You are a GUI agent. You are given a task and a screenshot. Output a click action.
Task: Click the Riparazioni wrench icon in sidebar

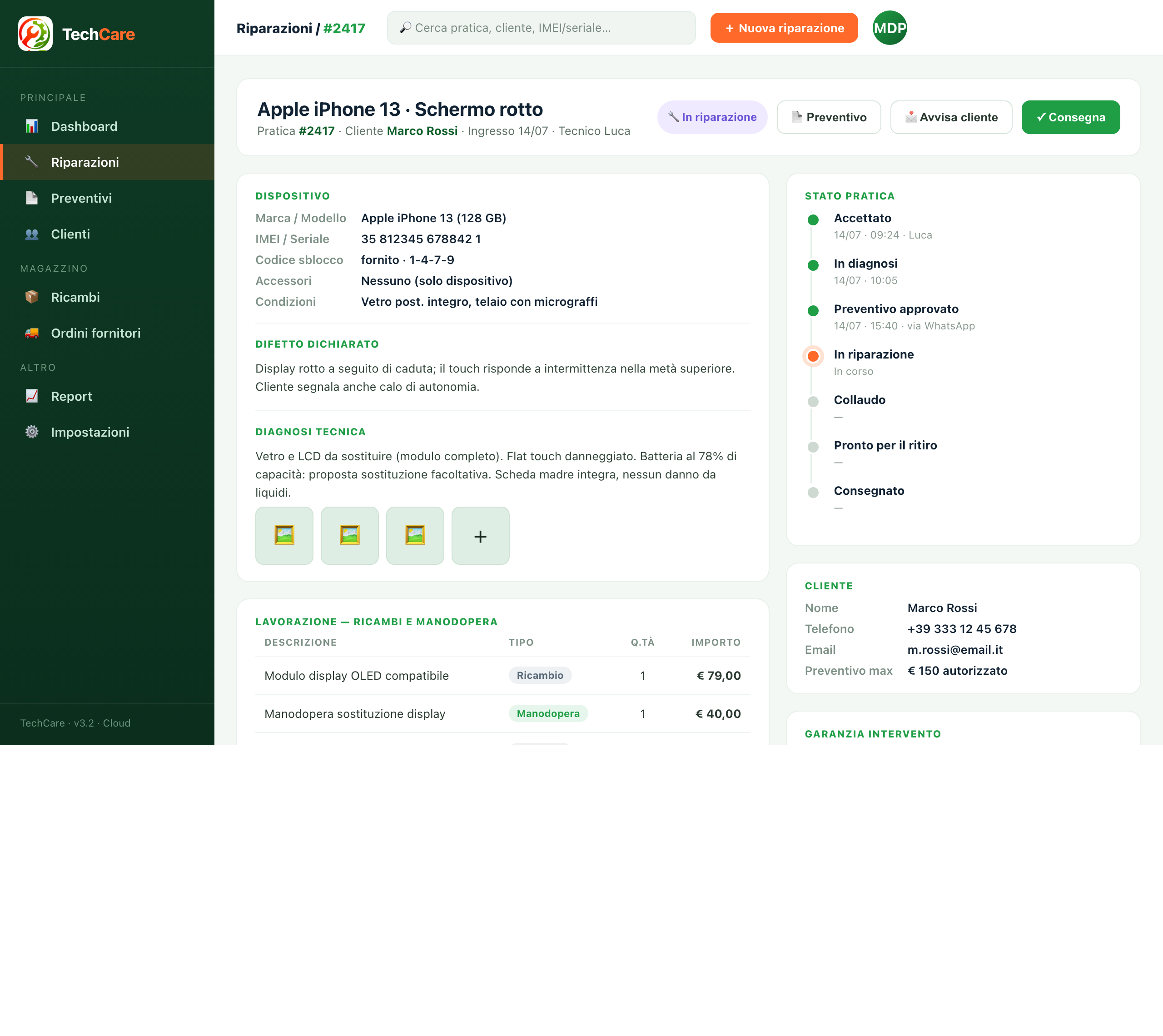click(x=32, y=162)
